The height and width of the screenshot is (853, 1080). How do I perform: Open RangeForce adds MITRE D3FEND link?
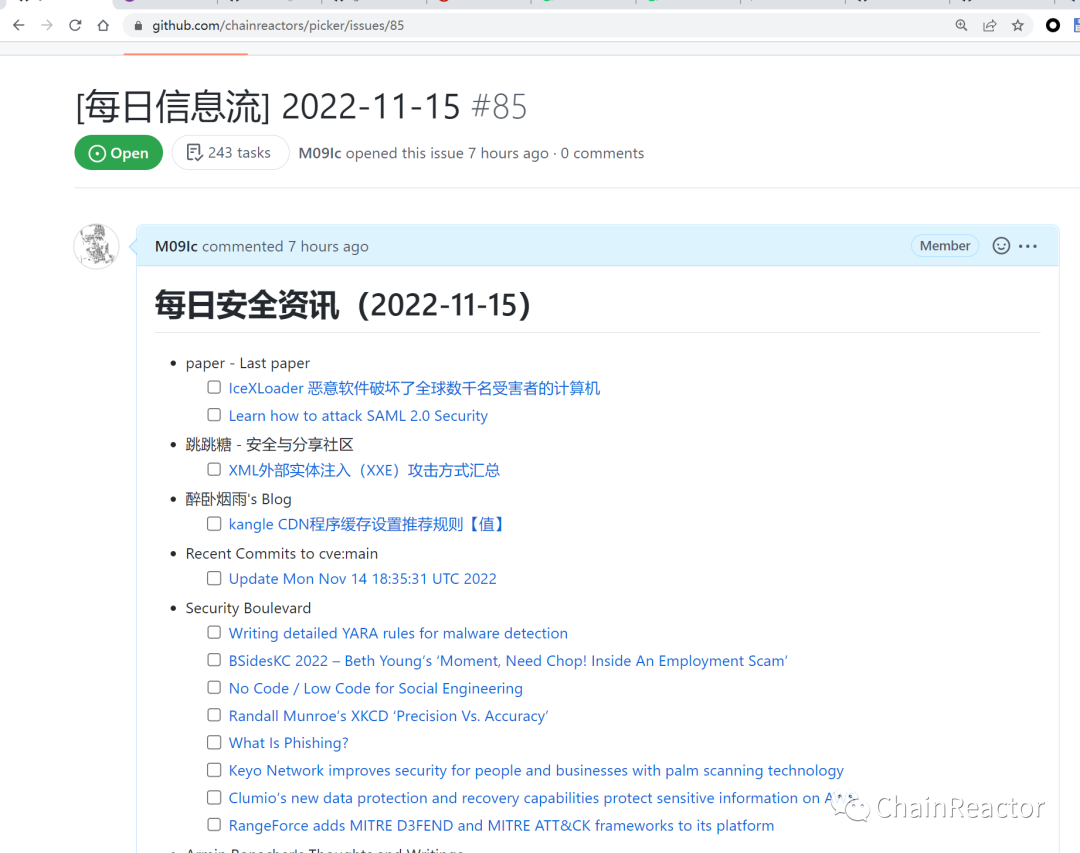tap(501, 826)
